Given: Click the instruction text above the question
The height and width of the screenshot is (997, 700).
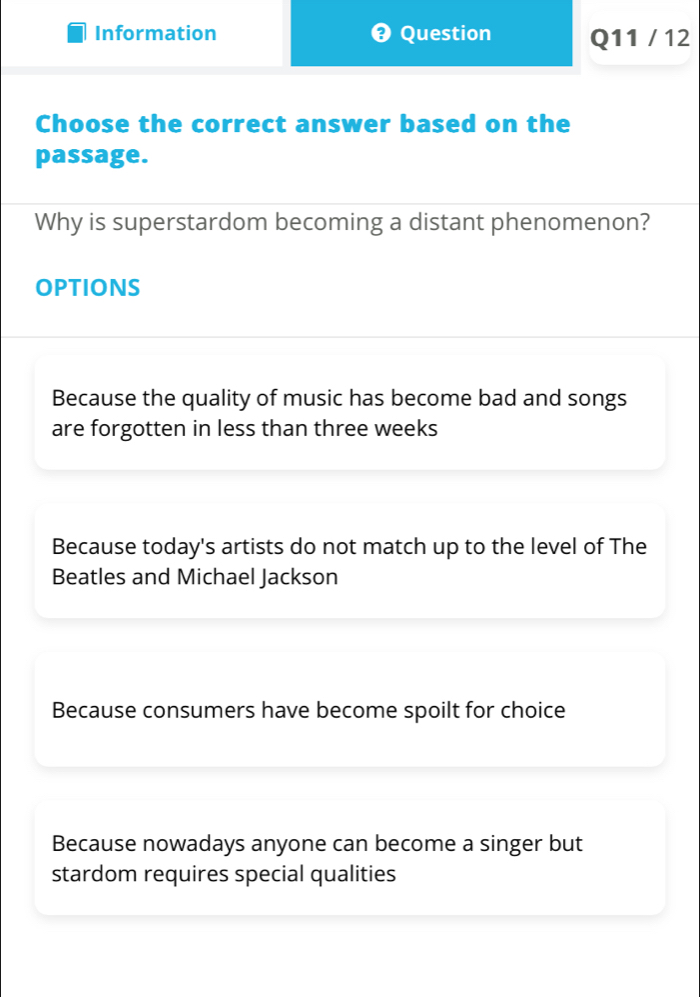Looking at the screenshot, I should [302, 138].
